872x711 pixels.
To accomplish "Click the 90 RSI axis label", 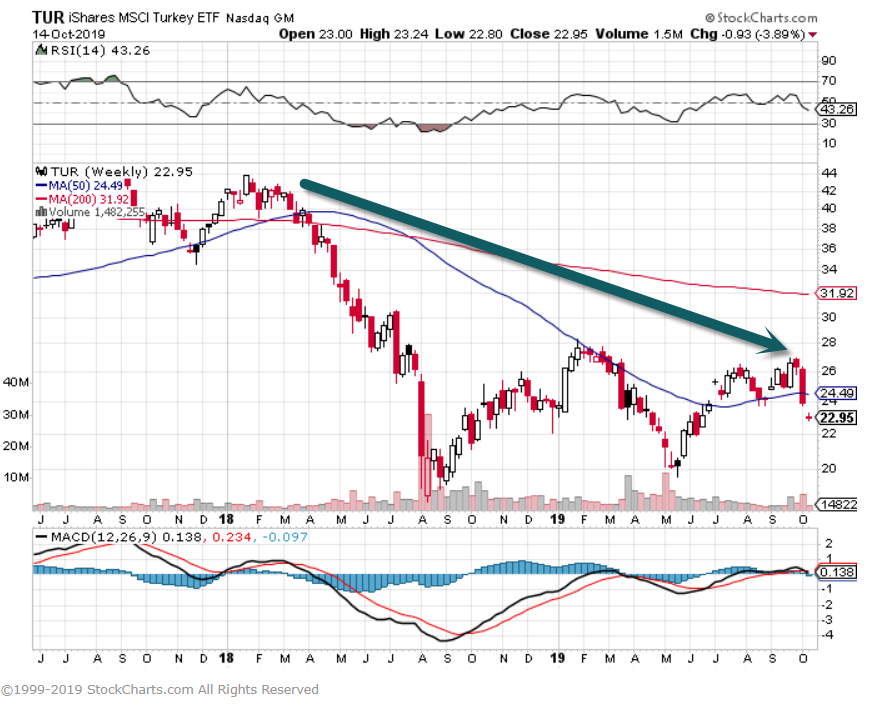I will [829, 61].
